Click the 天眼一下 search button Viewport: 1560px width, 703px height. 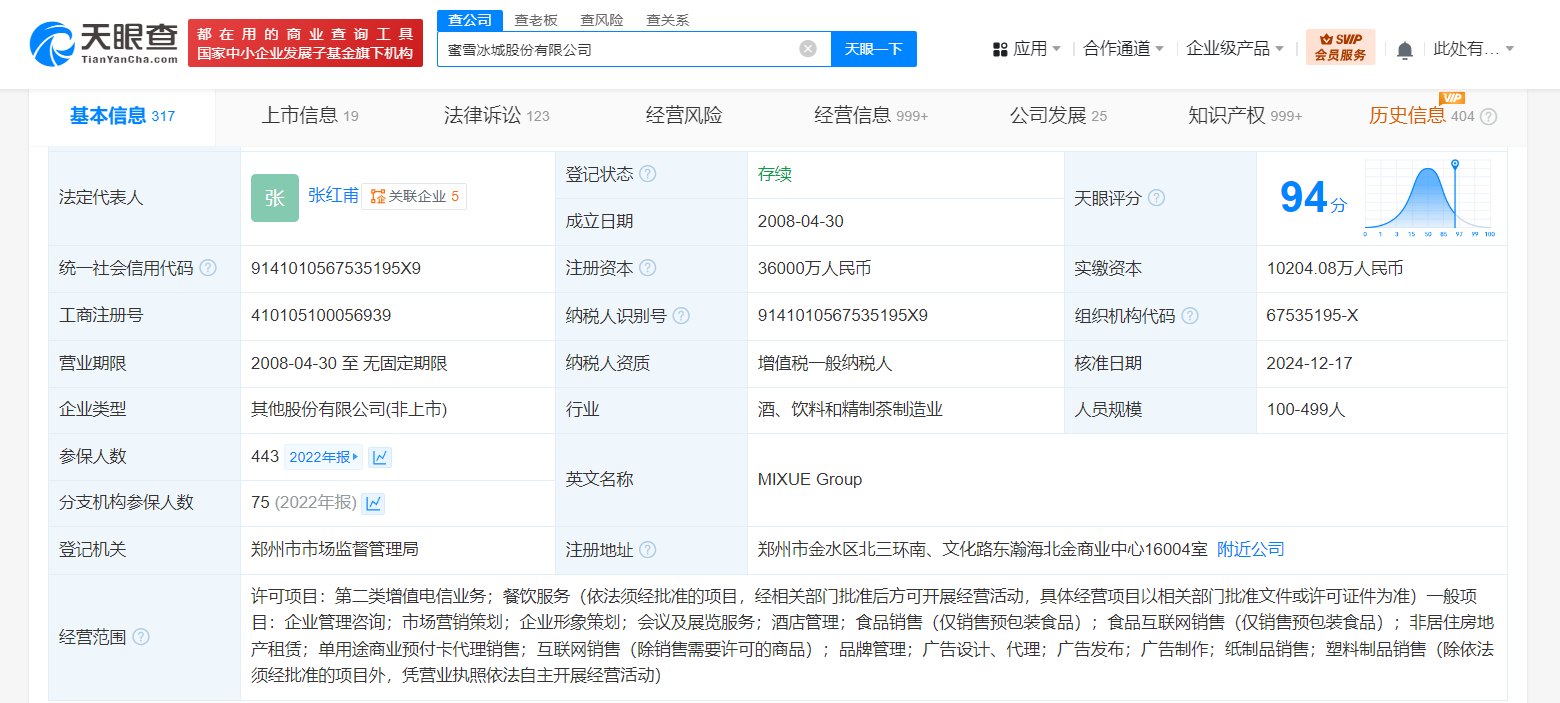874,49
